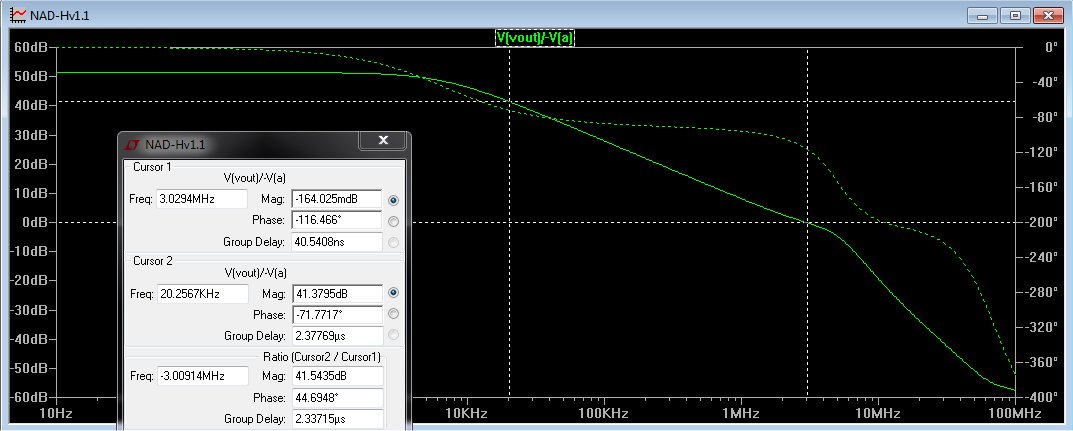
Task: Select Cursor 2 Mag radio button
Action: point(393,293)
